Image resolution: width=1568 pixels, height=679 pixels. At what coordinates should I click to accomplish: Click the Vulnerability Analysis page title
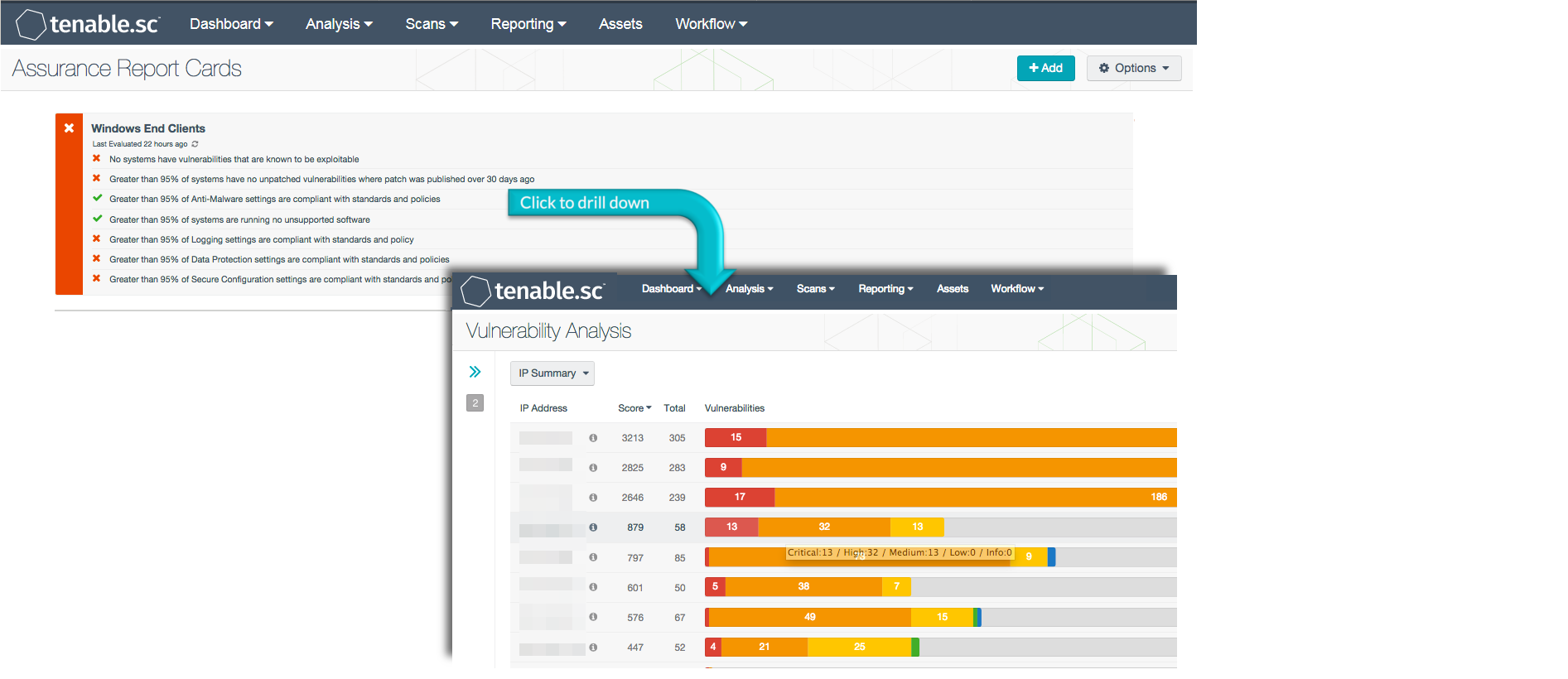click(548, 331)
